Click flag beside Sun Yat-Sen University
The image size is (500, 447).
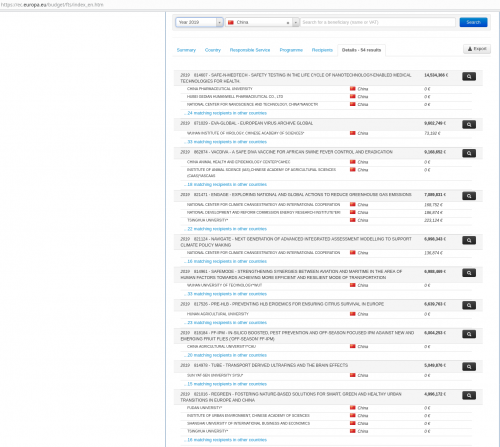[353, 375]
